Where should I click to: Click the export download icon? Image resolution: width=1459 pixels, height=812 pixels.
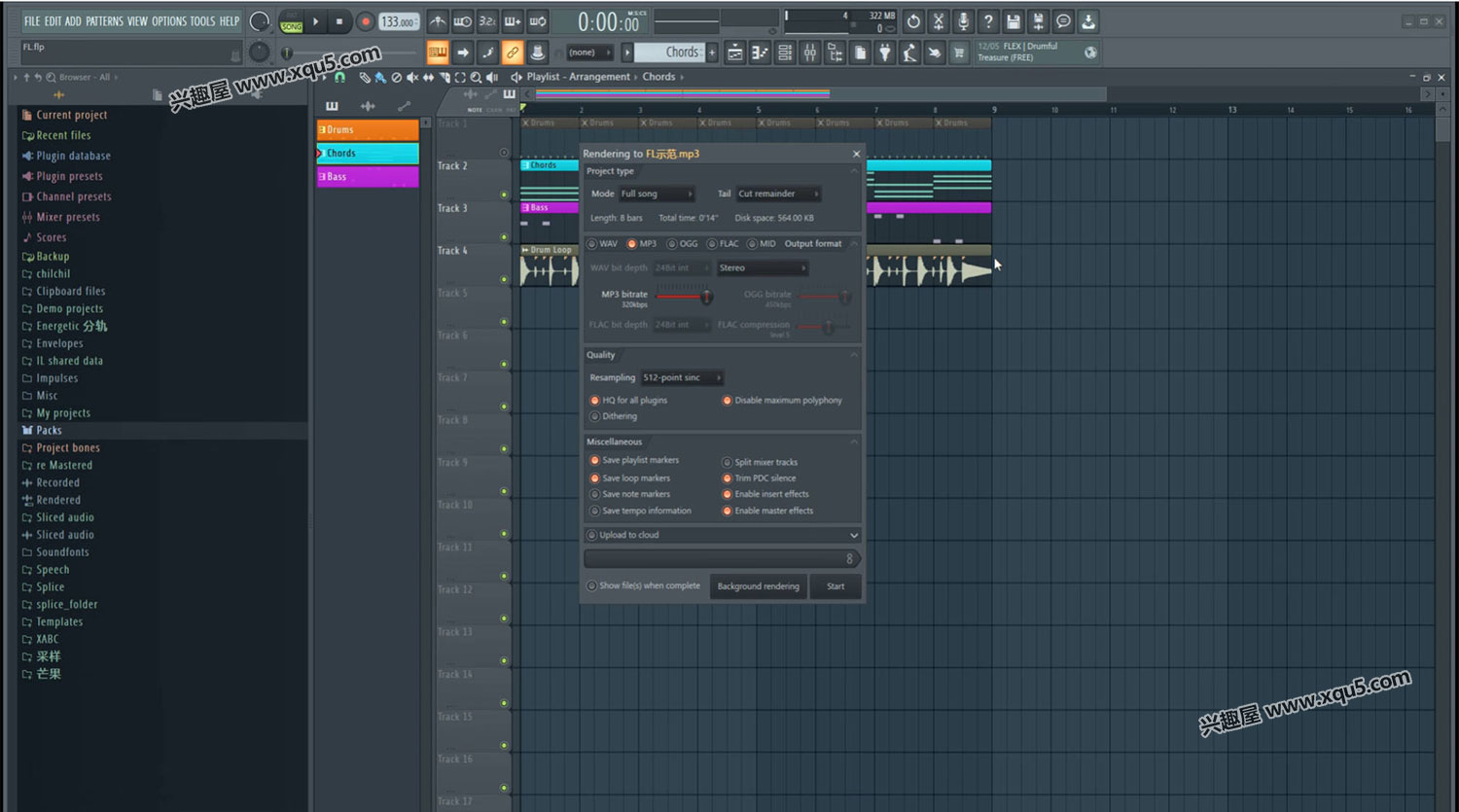tap(1087, 21)
